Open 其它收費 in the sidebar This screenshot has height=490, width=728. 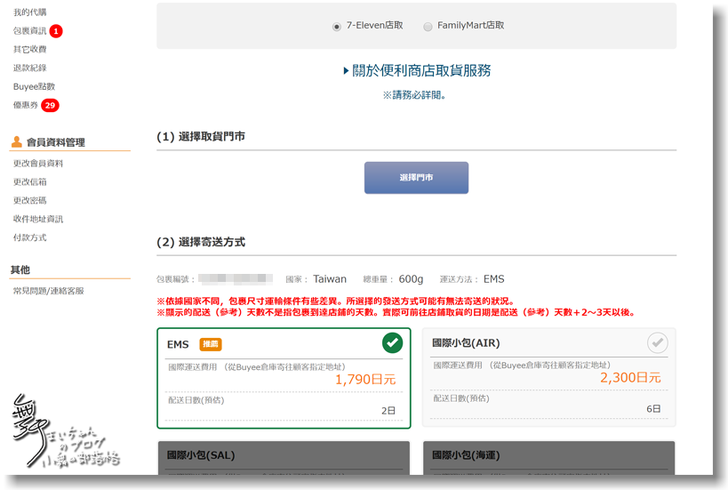(30, 49)
